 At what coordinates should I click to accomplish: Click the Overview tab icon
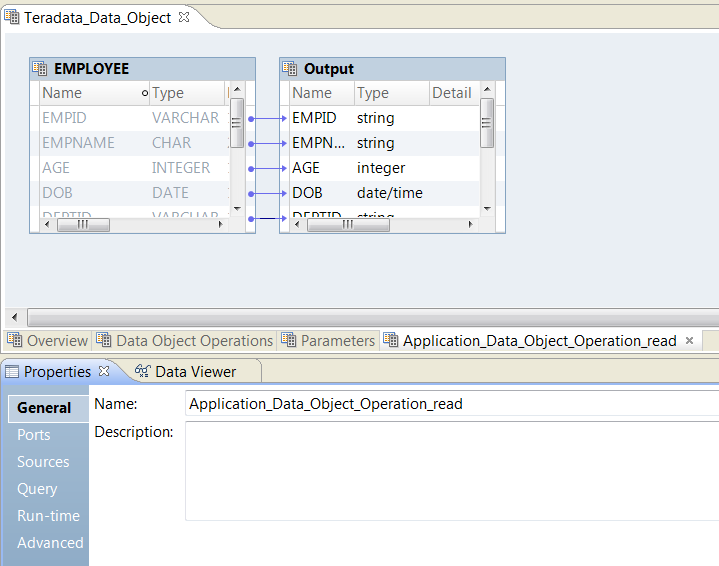15,340
